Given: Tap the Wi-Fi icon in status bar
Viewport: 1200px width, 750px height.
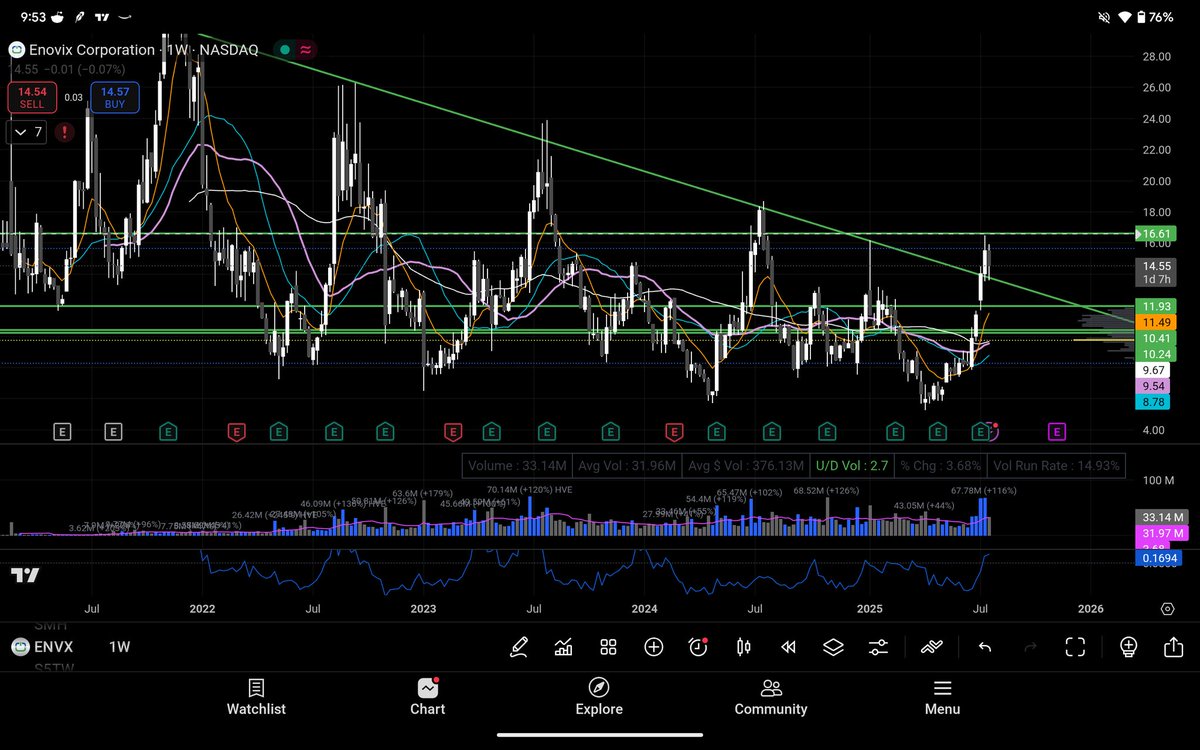Looking at the screenshot, I should (x=1123, y=17).
